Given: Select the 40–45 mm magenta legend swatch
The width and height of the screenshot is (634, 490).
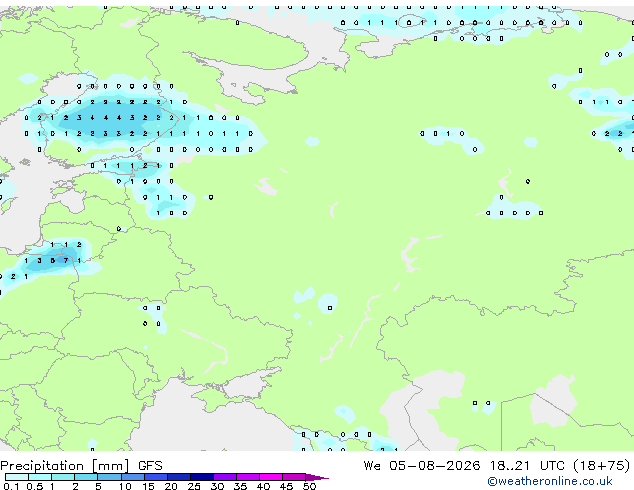Looking at the screenshot, I should (271, 477).
